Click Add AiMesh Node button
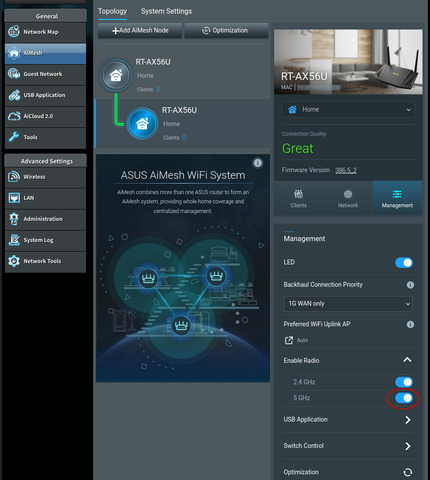This screenshot has width=430, height=480. 140,30
